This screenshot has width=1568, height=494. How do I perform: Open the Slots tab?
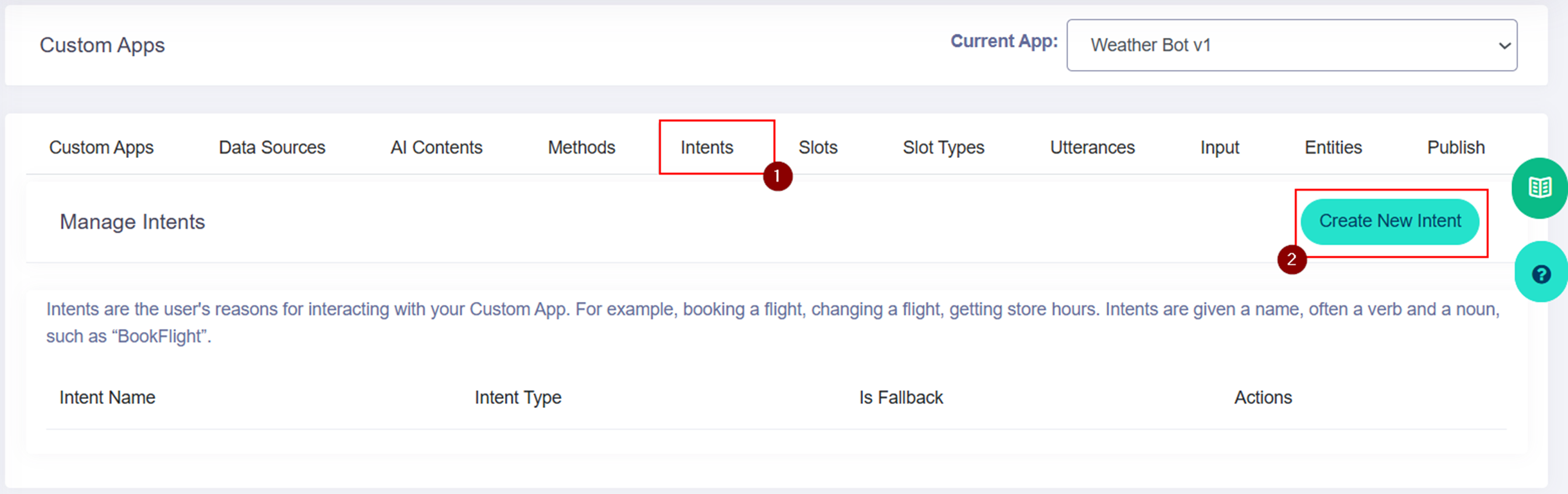tap(817, 148)
